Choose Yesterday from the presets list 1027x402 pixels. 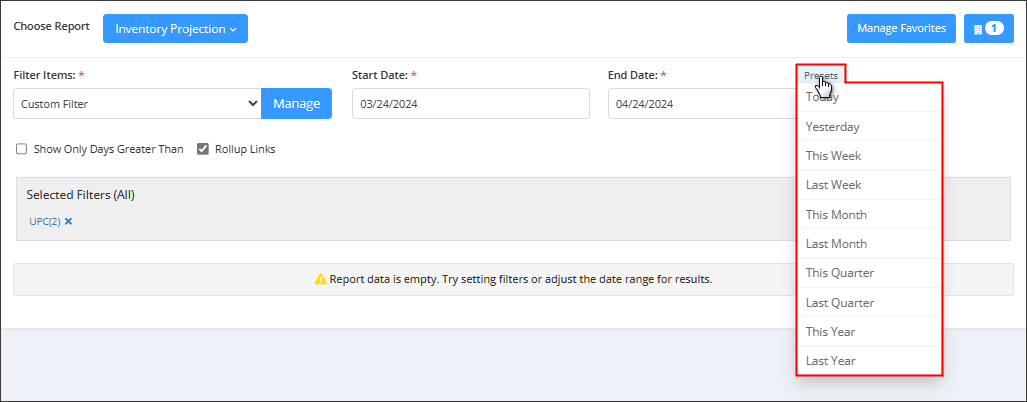click(869, 126)
